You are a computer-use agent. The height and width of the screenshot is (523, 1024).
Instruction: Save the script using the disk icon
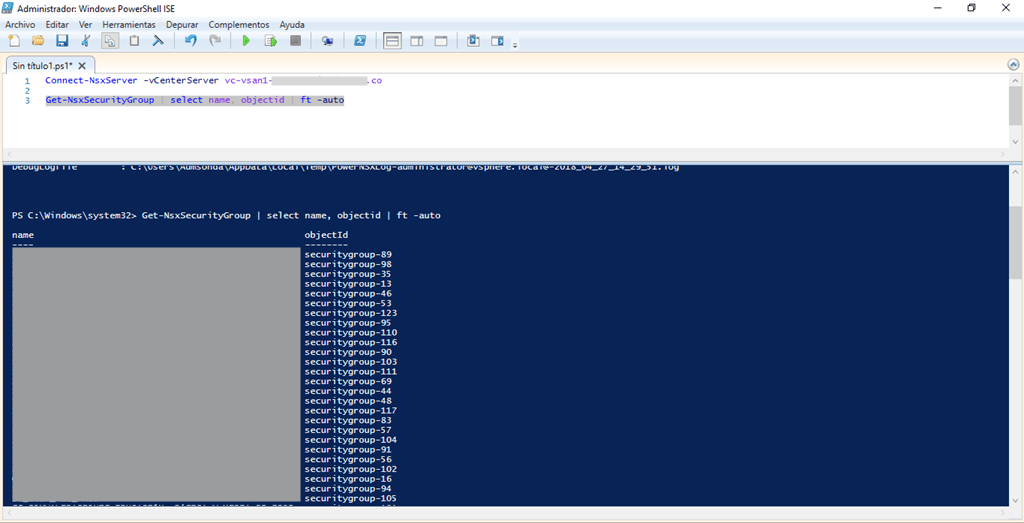click(62, 41)
